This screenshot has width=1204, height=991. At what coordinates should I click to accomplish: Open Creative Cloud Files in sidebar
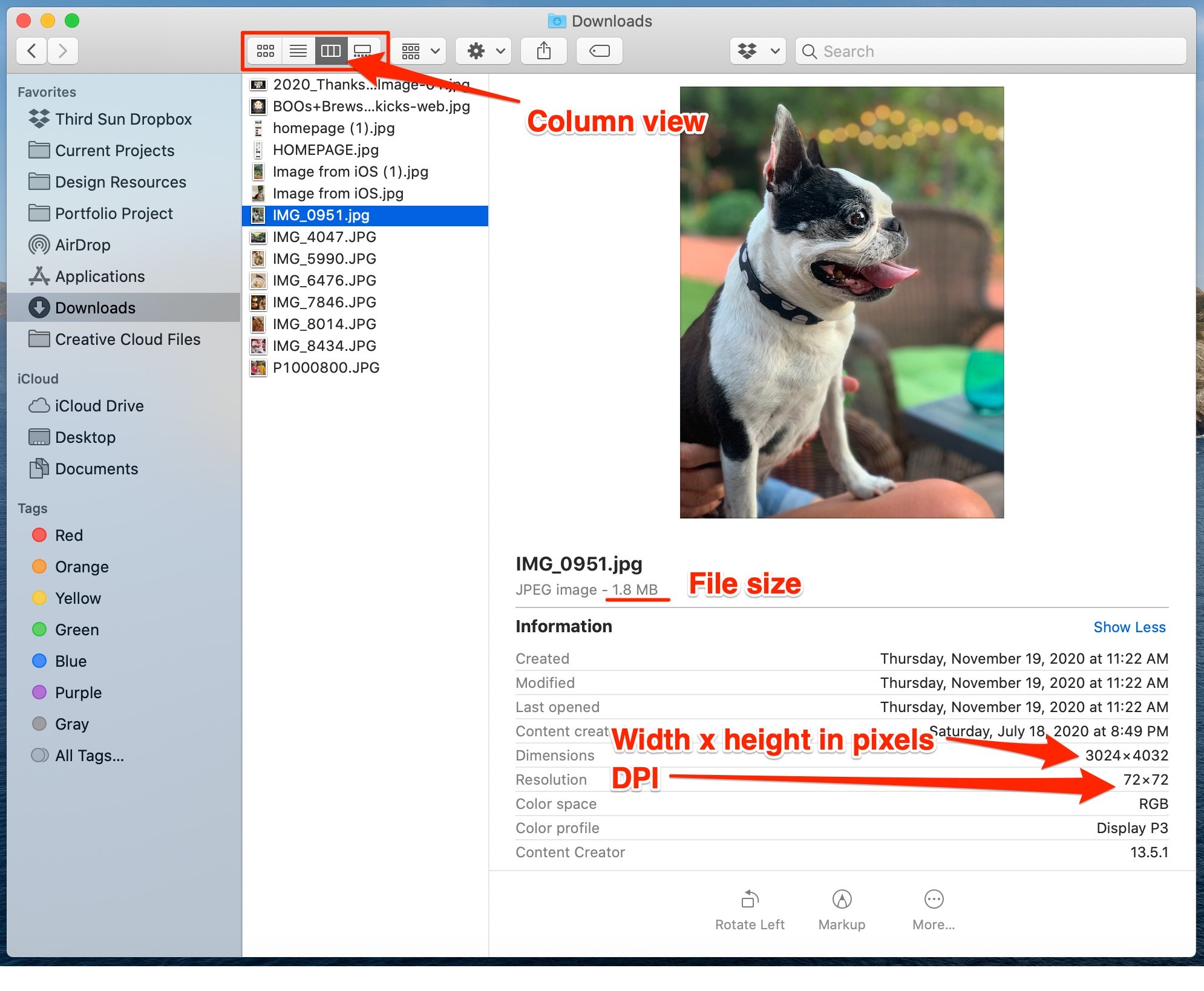tap(127, 339)
